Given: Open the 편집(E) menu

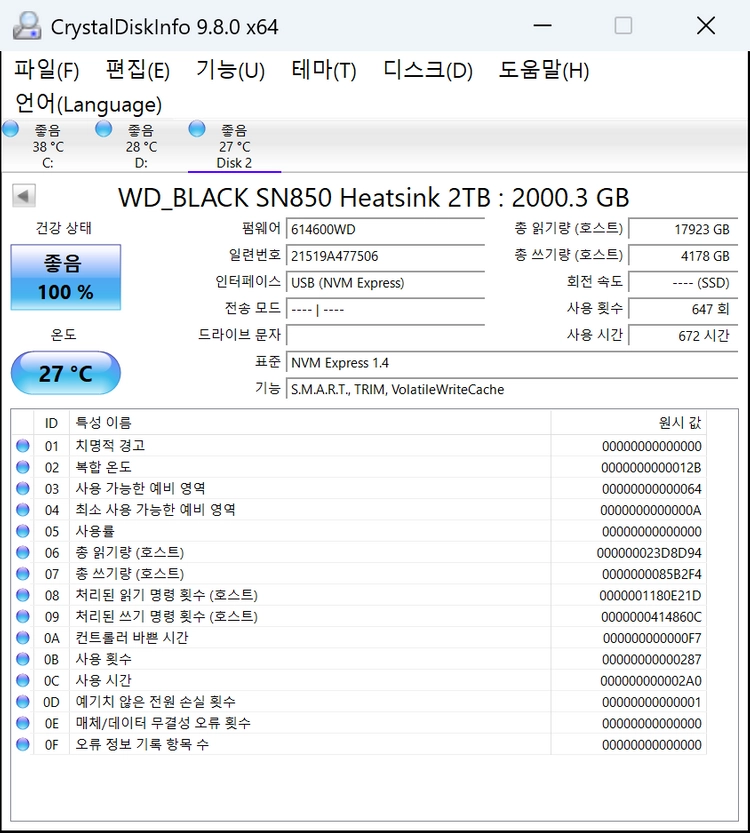Looking at the screenshot, I should (x=138, y=70).
